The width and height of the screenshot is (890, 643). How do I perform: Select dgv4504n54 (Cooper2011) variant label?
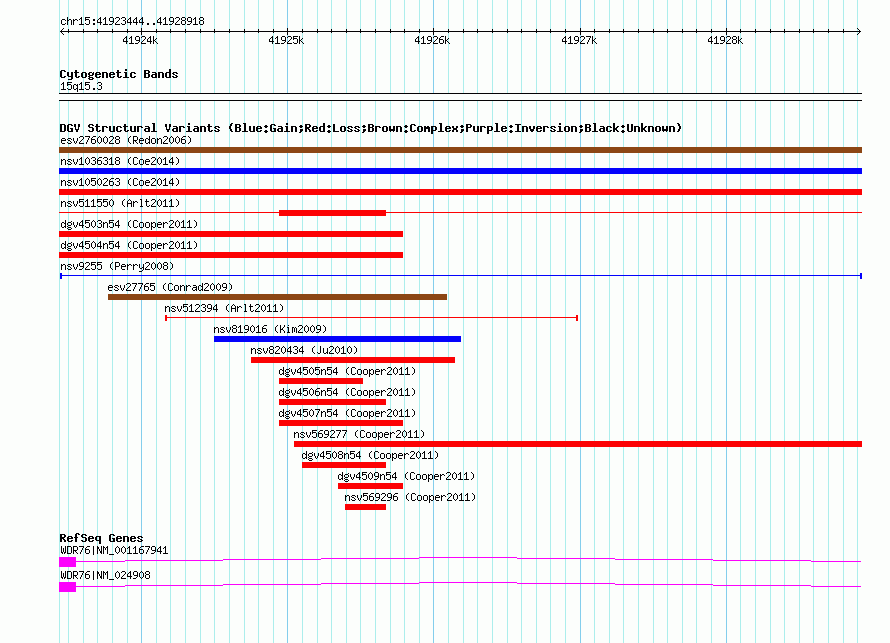(x=129, y=245)
